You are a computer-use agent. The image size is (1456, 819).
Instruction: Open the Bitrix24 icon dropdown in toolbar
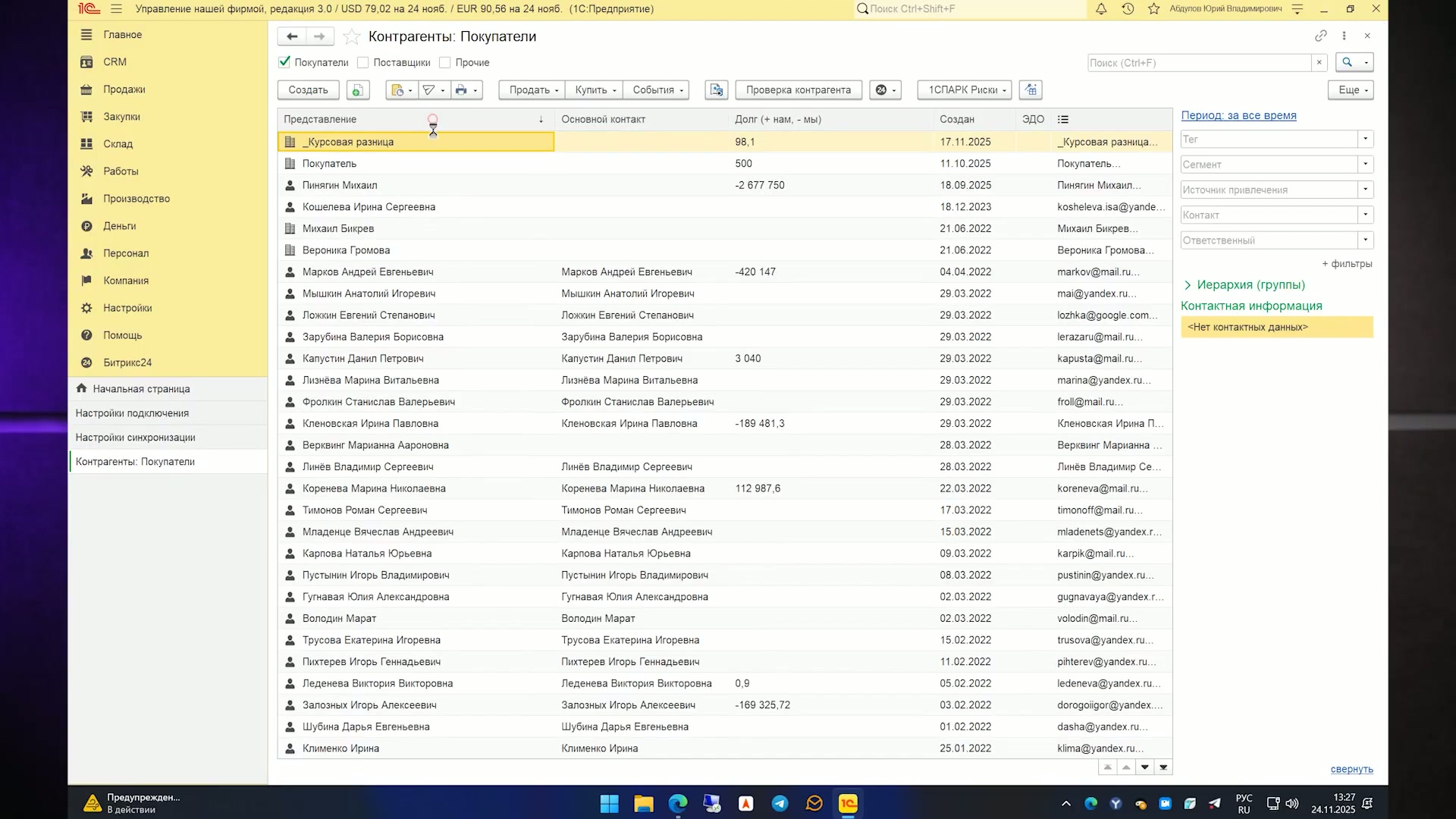pos(886,90)
